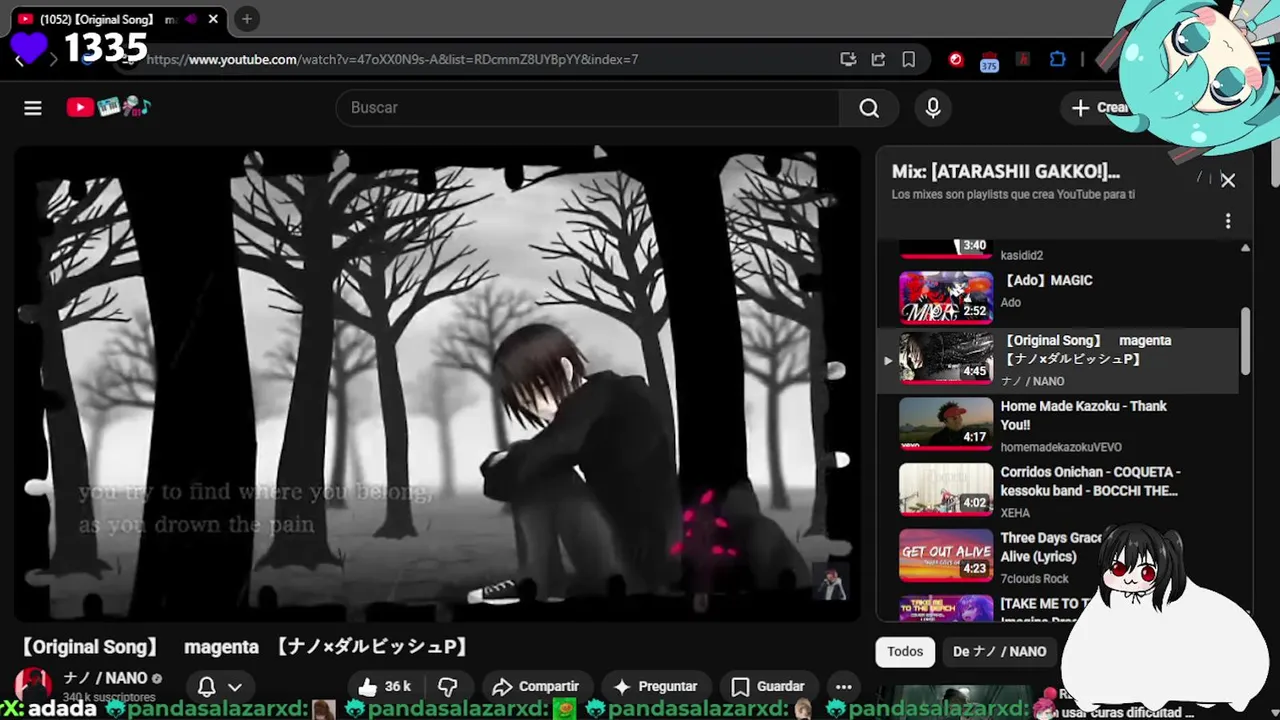The height and width of the screenshot is (720, 1280).
Task: Open the NANO channel avatar
Action: [x=33, y=685]
